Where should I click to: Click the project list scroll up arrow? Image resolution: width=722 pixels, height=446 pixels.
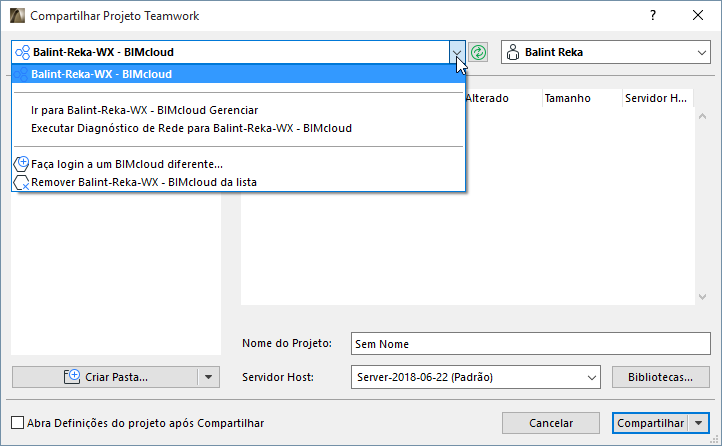702,116
